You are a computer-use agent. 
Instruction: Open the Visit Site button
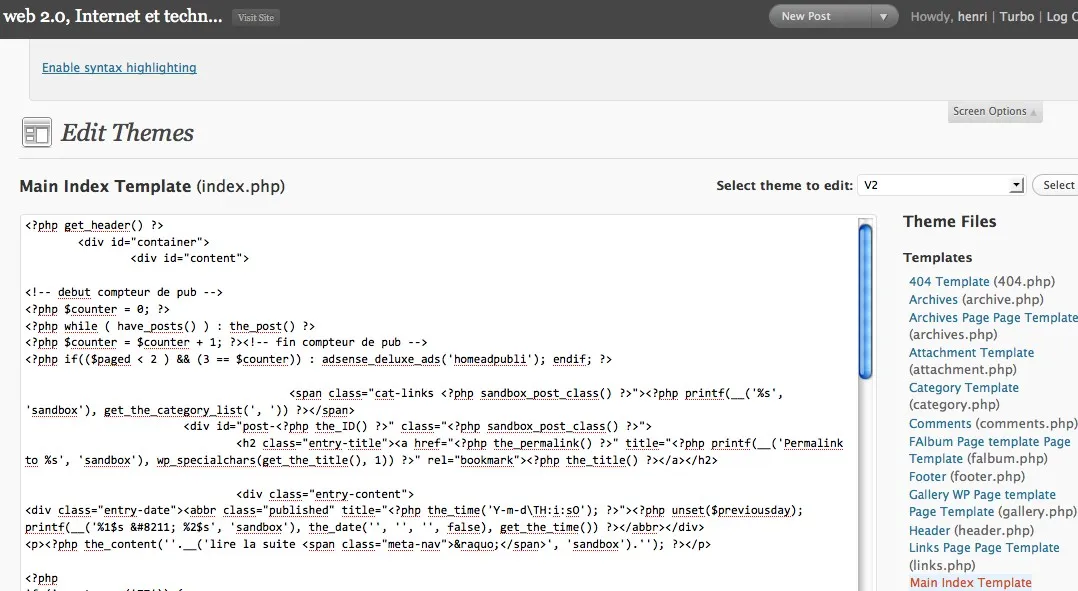pyautogui.click(x=256, y=18)
